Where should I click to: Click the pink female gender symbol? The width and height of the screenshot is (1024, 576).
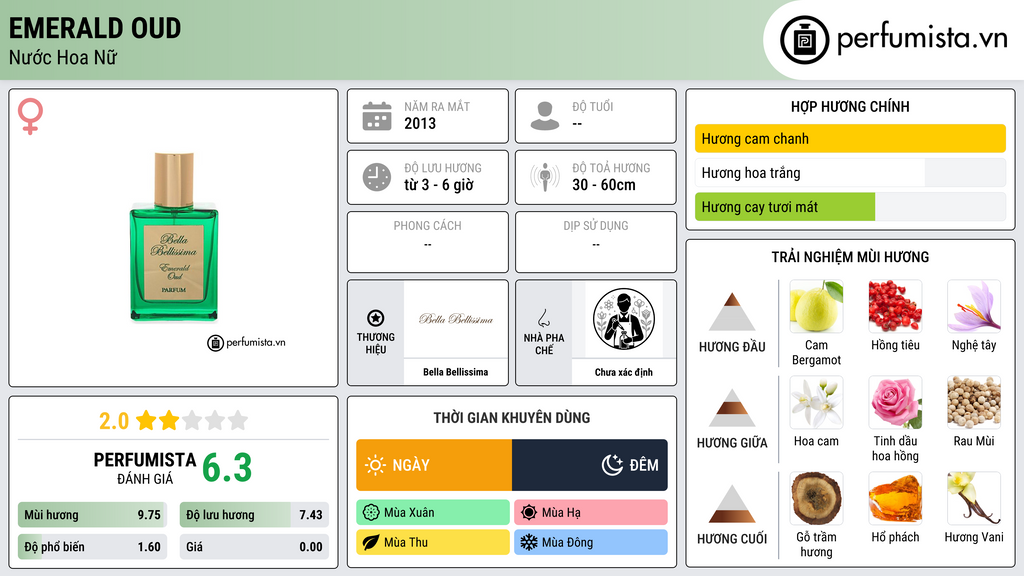30,116
